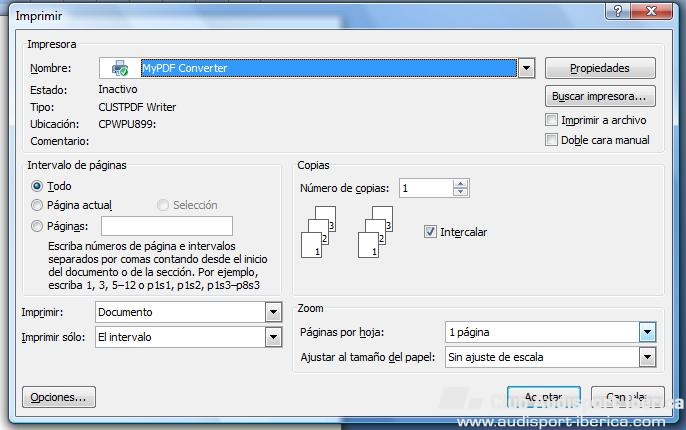Decrease the number of copies

[x=460, y=192]
